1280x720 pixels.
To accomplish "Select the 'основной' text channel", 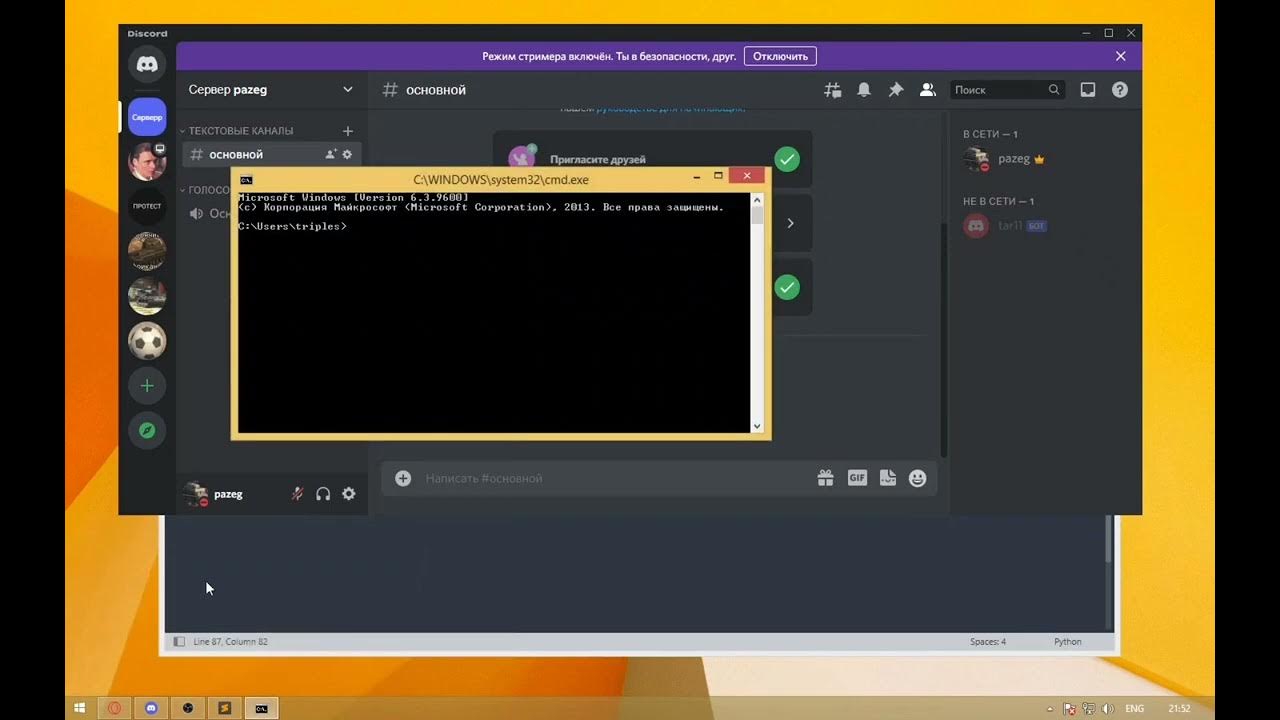I will 270,155.
